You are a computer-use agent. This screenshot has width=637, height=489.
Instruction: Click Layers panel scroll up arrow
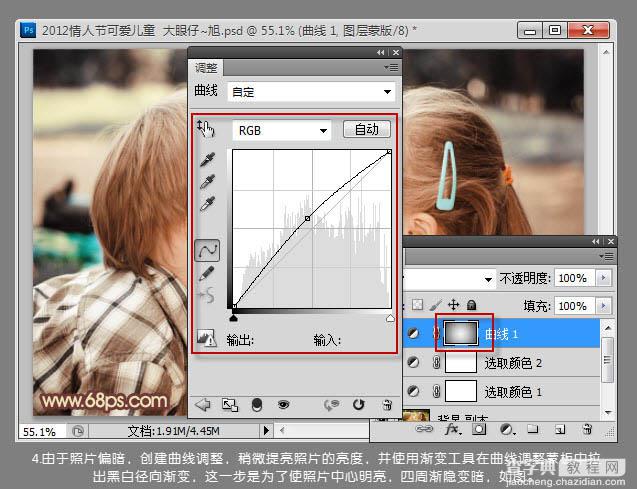(x=607, y=327)
